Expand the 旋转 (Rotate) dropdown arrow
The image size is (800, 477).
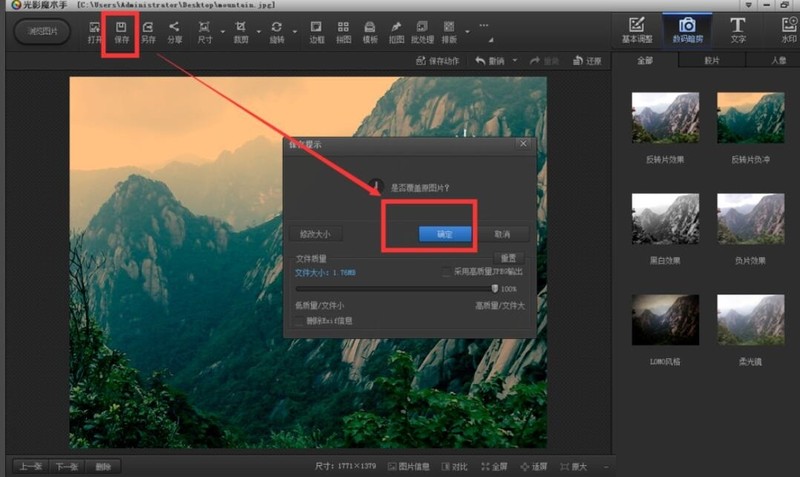coord(293,33)
